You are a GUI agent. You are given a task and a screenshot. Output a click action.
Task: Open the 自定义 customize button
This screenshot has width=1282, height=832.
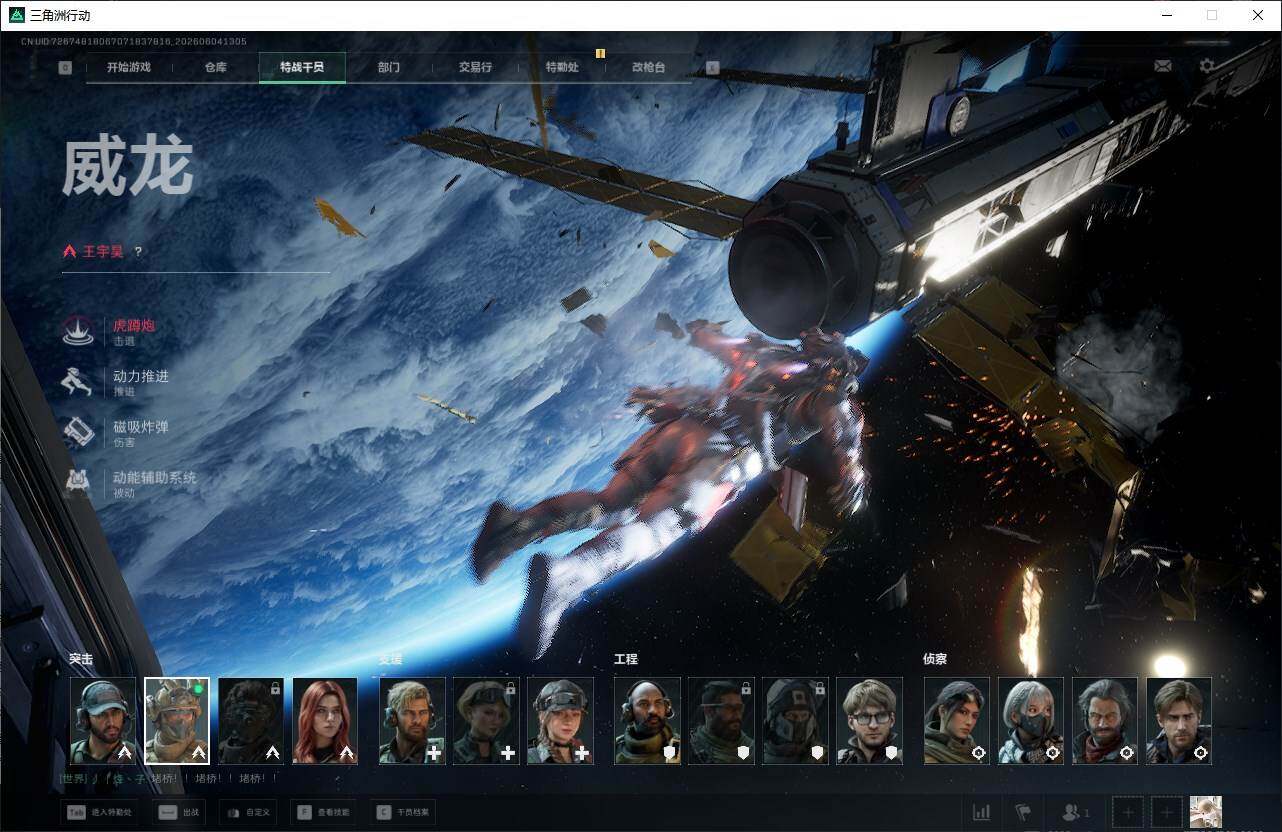(248, 812)
